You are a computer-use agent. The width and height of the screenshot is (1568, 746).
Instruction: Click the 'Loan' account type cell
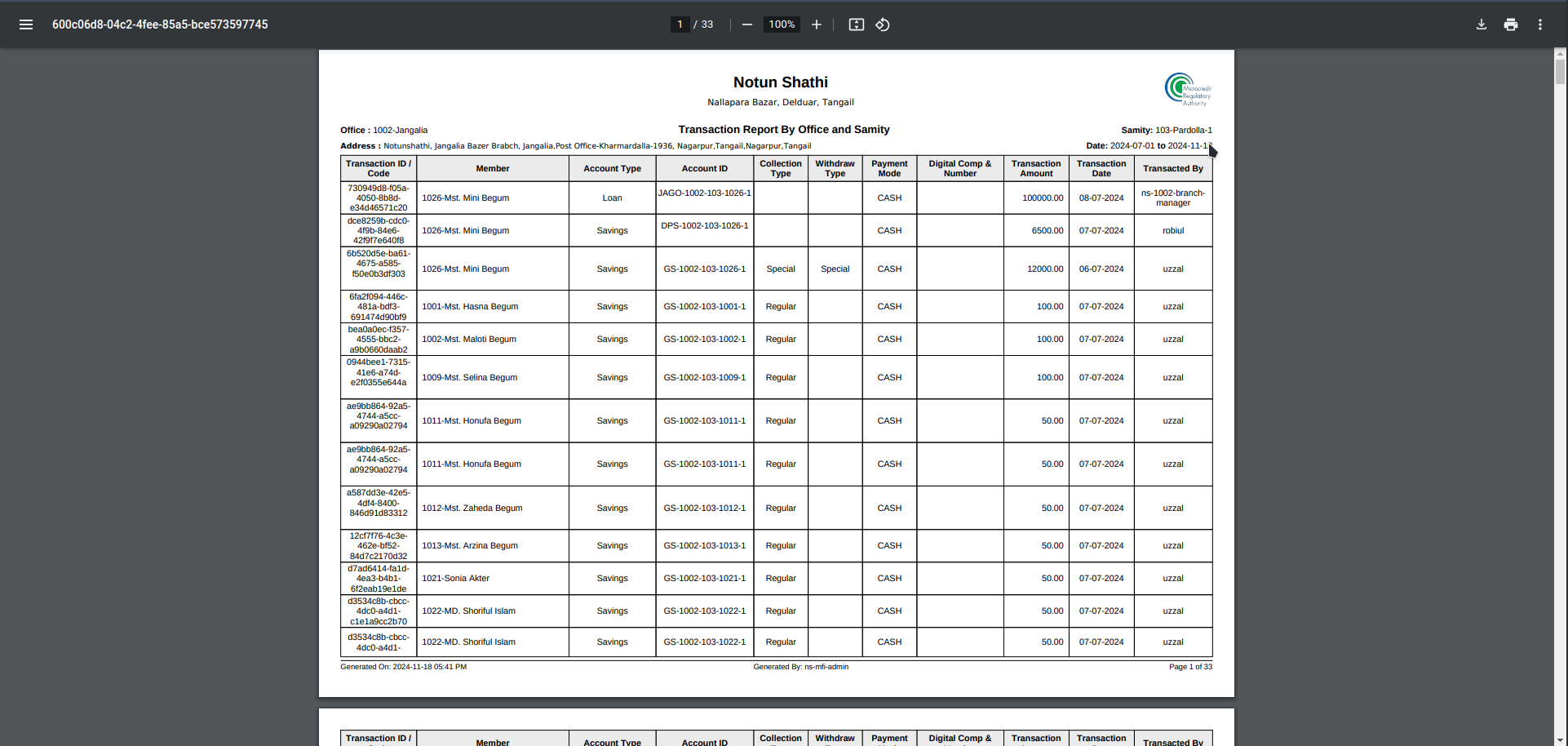(613, 198)
